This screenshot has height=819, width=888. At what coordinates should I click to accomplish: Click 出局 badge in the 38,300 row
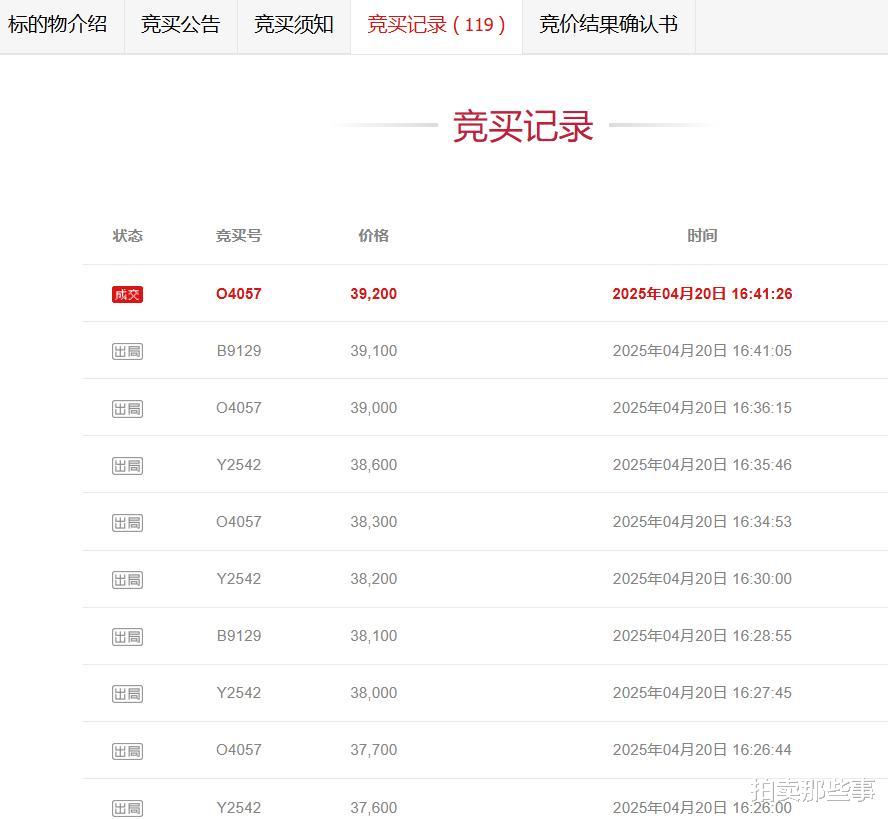tap(127, 522)
